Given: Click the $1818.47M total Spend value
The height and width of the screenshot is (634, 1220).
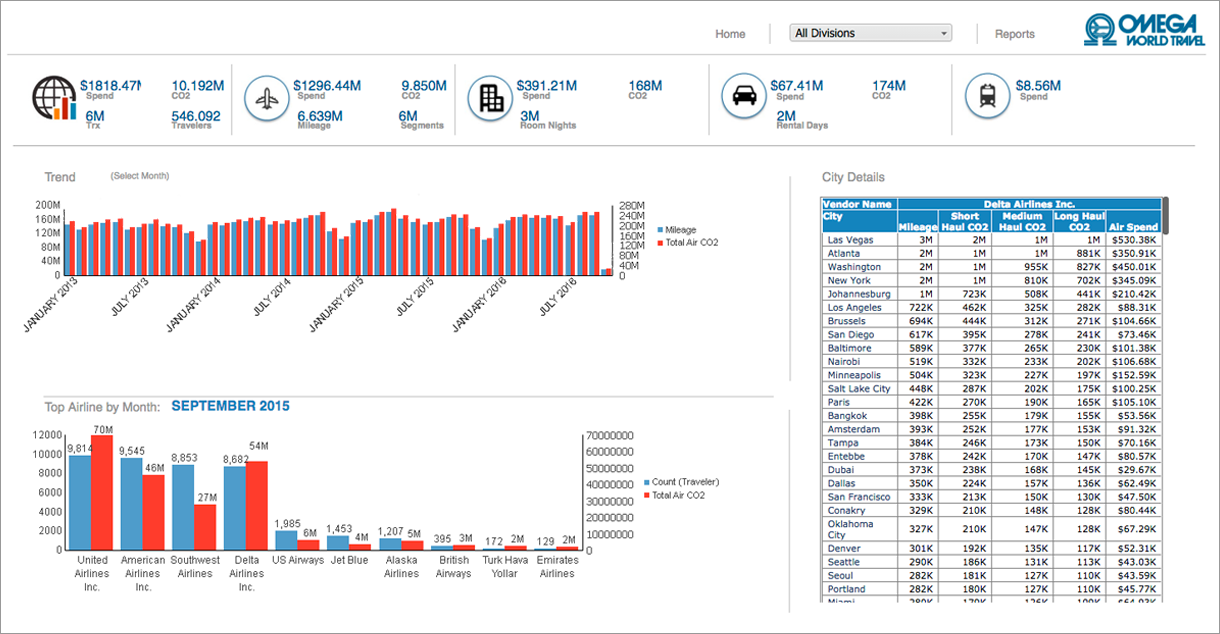Looking at the screenshot, I should [x=111, y=86].
